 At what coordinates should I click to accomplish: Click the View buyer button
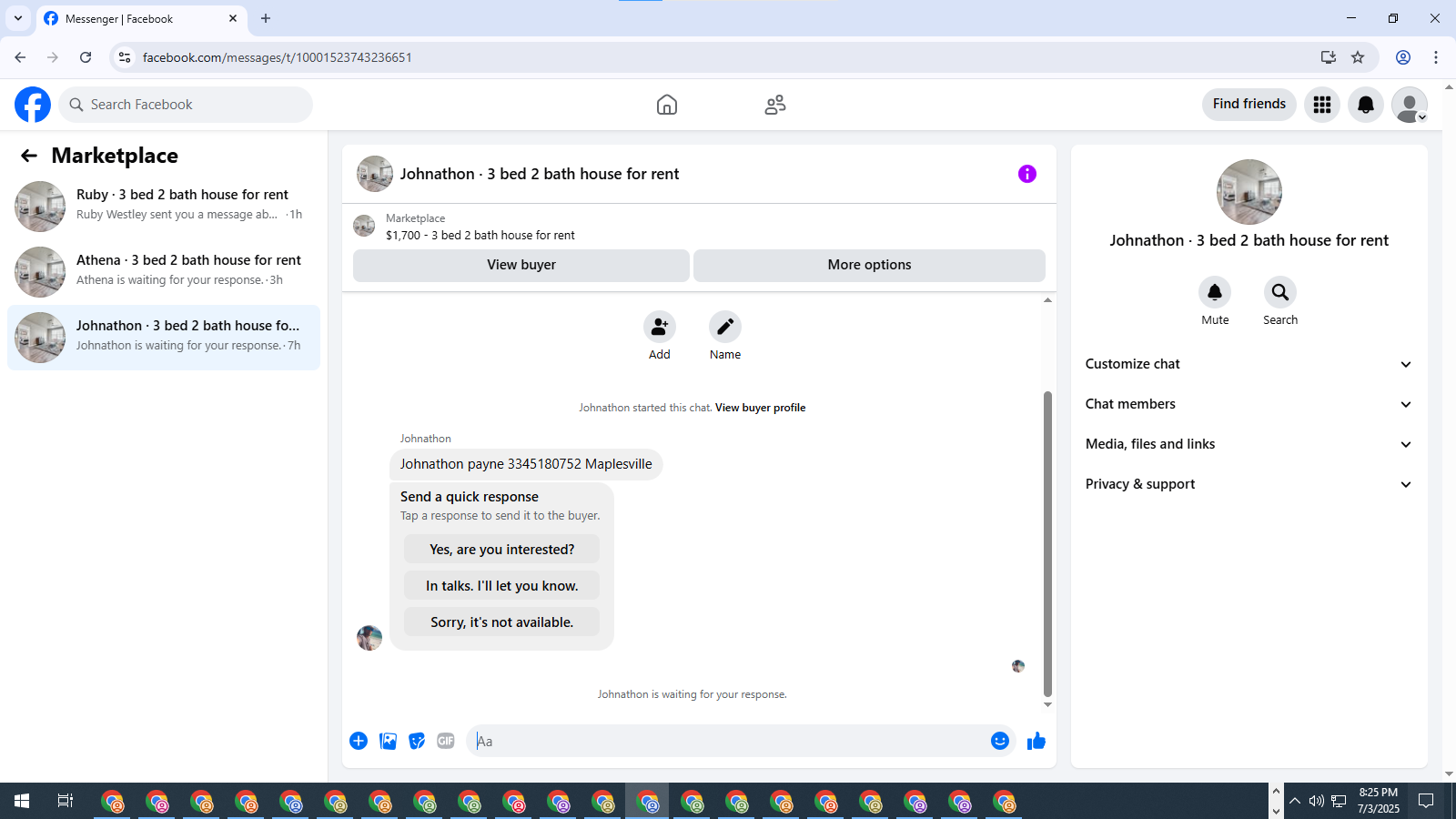pyautogui.click(x=521, y=265)
